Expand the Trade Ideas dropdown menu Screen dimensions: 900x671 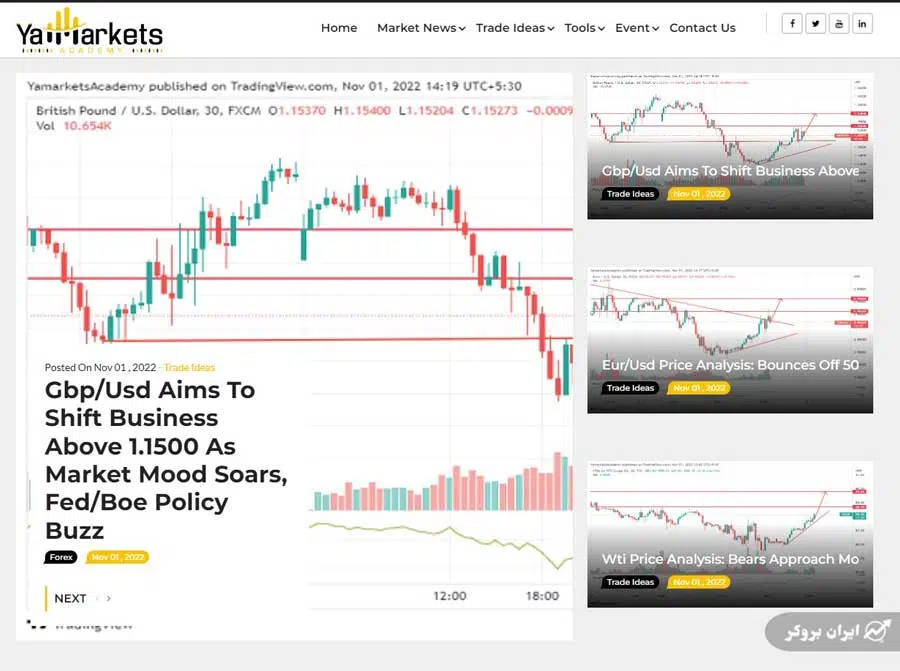(515, 28)
